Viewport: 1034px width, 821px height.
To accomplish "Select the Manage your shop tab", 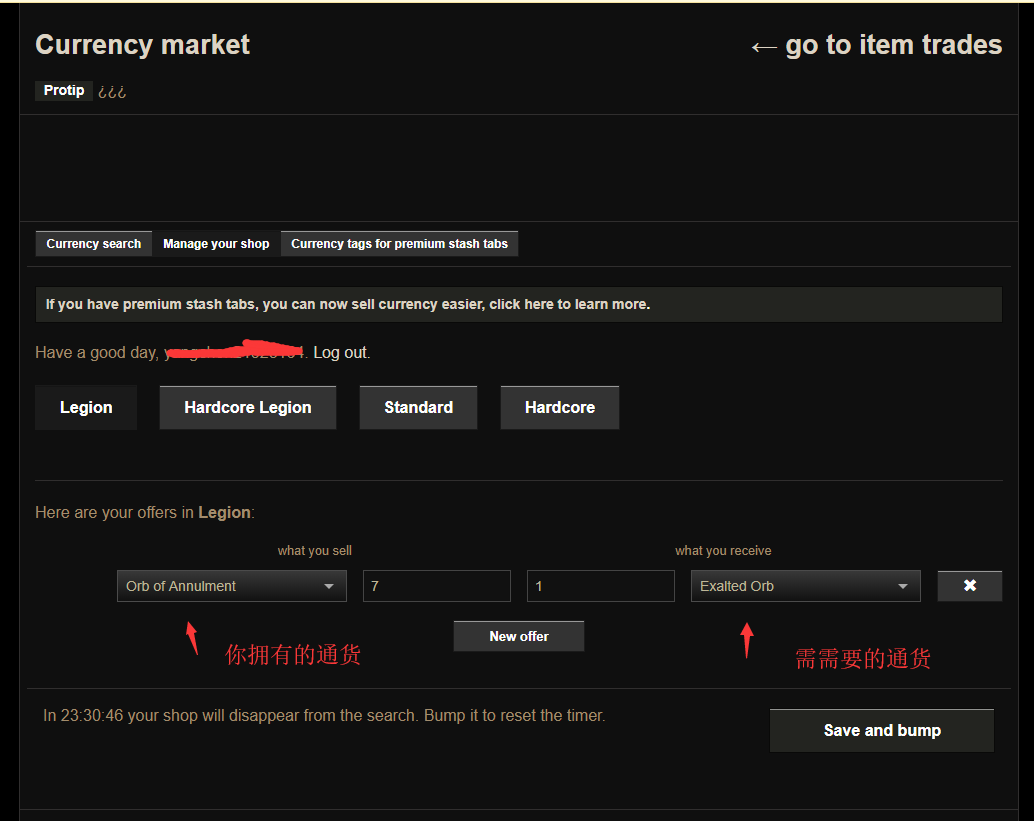I will [216, 244].
